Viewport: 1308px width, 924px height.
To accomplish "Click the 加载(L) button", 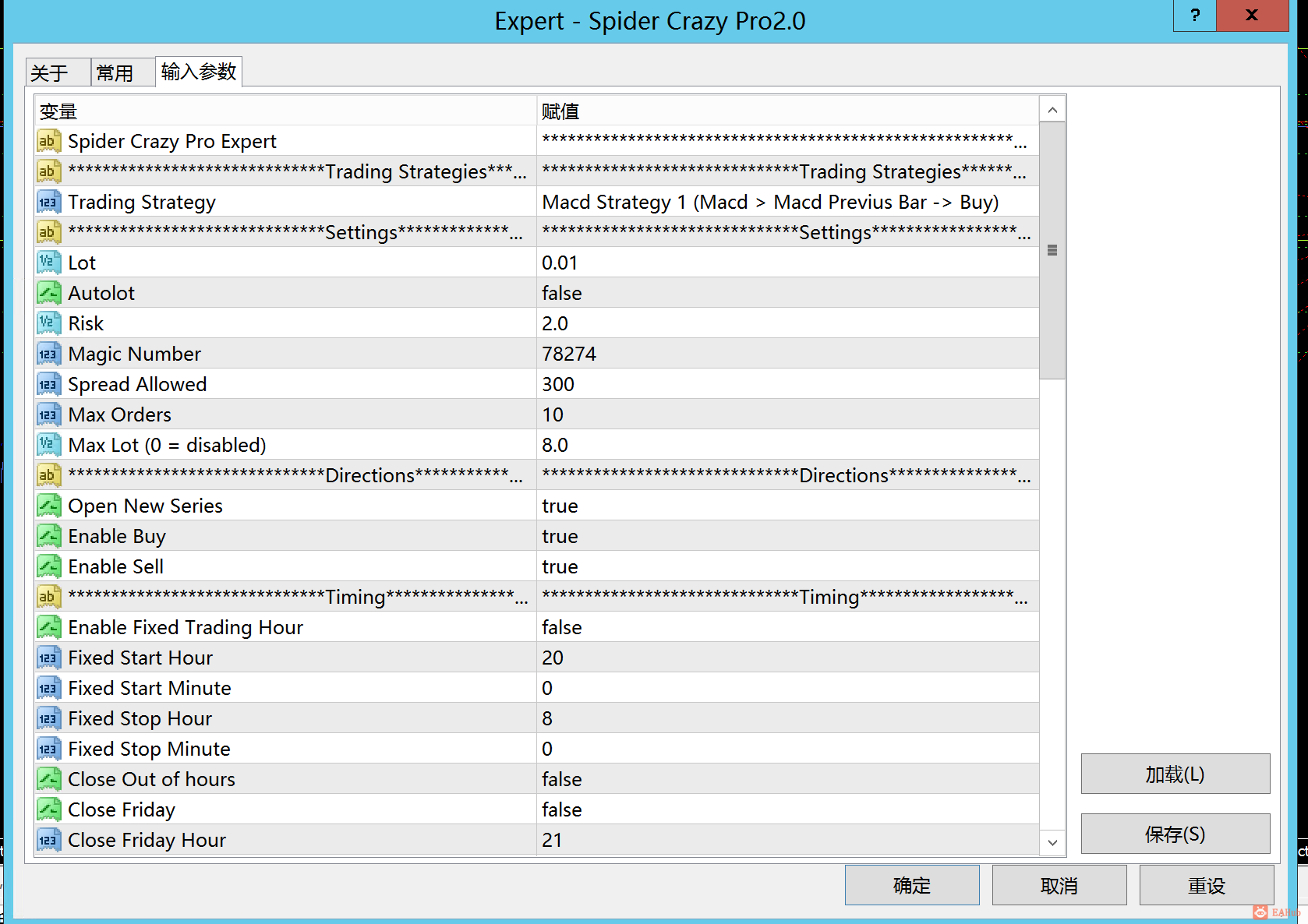I will point(1175,774).
